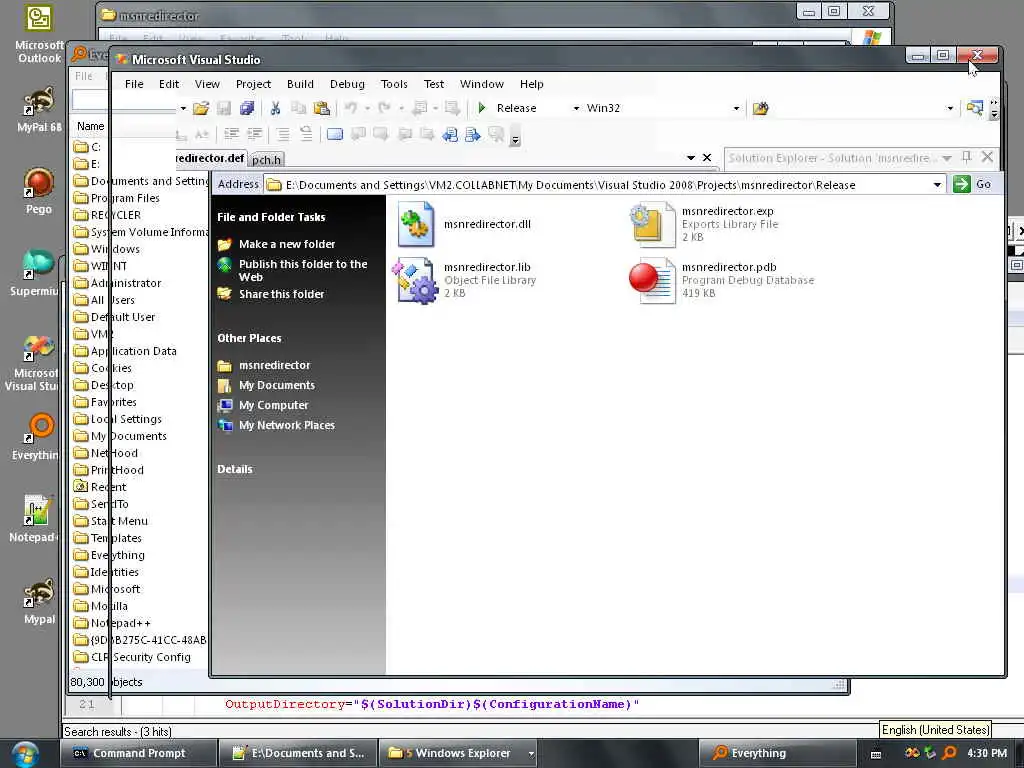Click the clock showing 4:30 PM

pyautogui.click(x=987, y=753)
